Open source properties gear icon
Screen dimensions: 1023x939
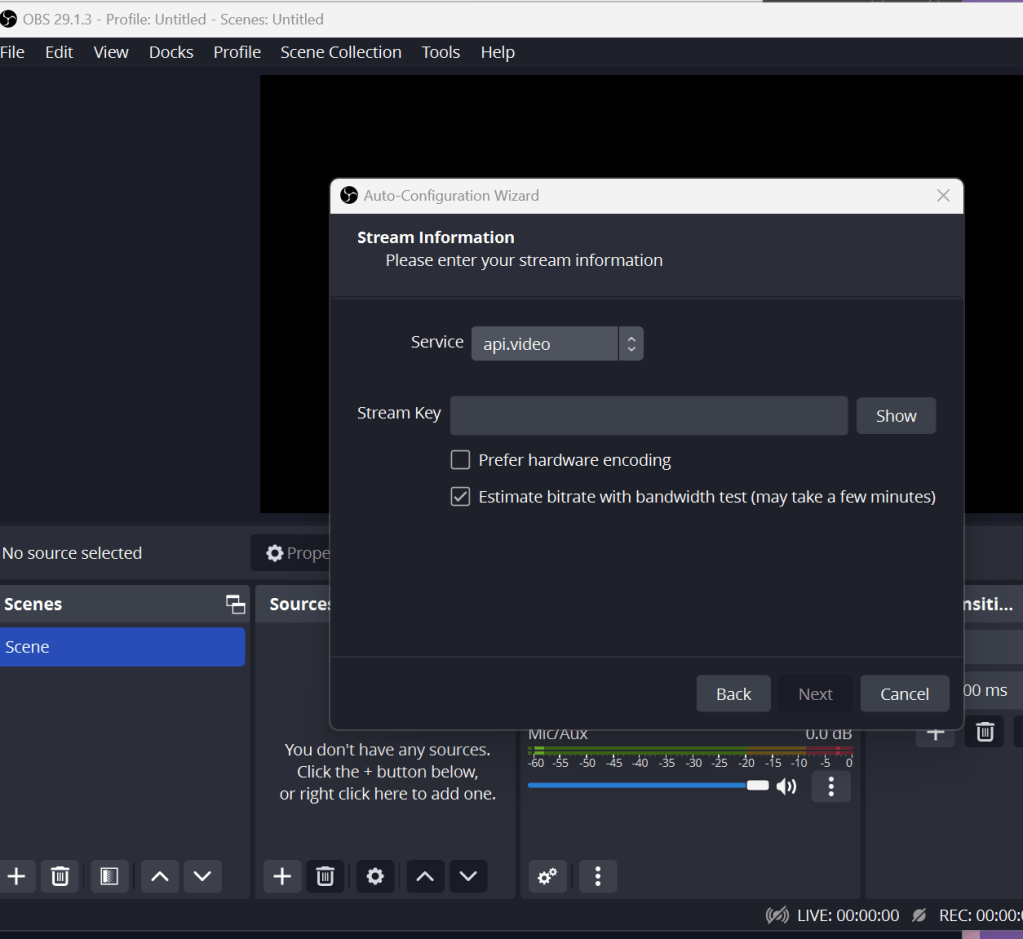[x=375, y=876]
